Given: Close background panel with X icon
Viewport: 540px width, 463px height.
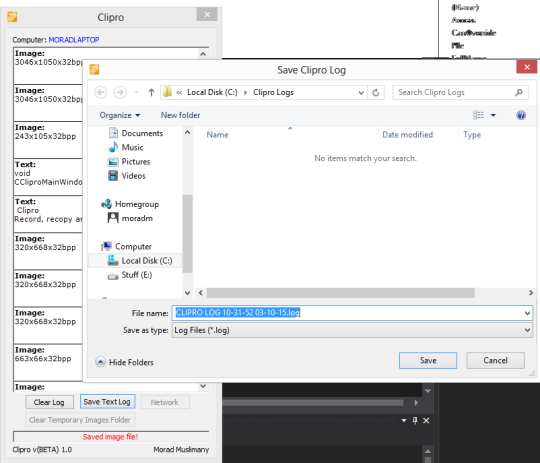Looking at the screenshot, I should 426,420.
